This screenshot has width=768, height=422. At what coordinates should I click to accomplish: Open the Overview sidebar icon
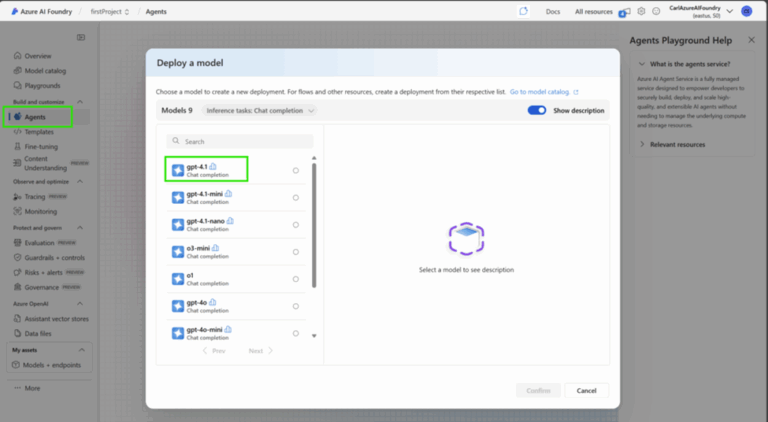(x=18, y=56)
